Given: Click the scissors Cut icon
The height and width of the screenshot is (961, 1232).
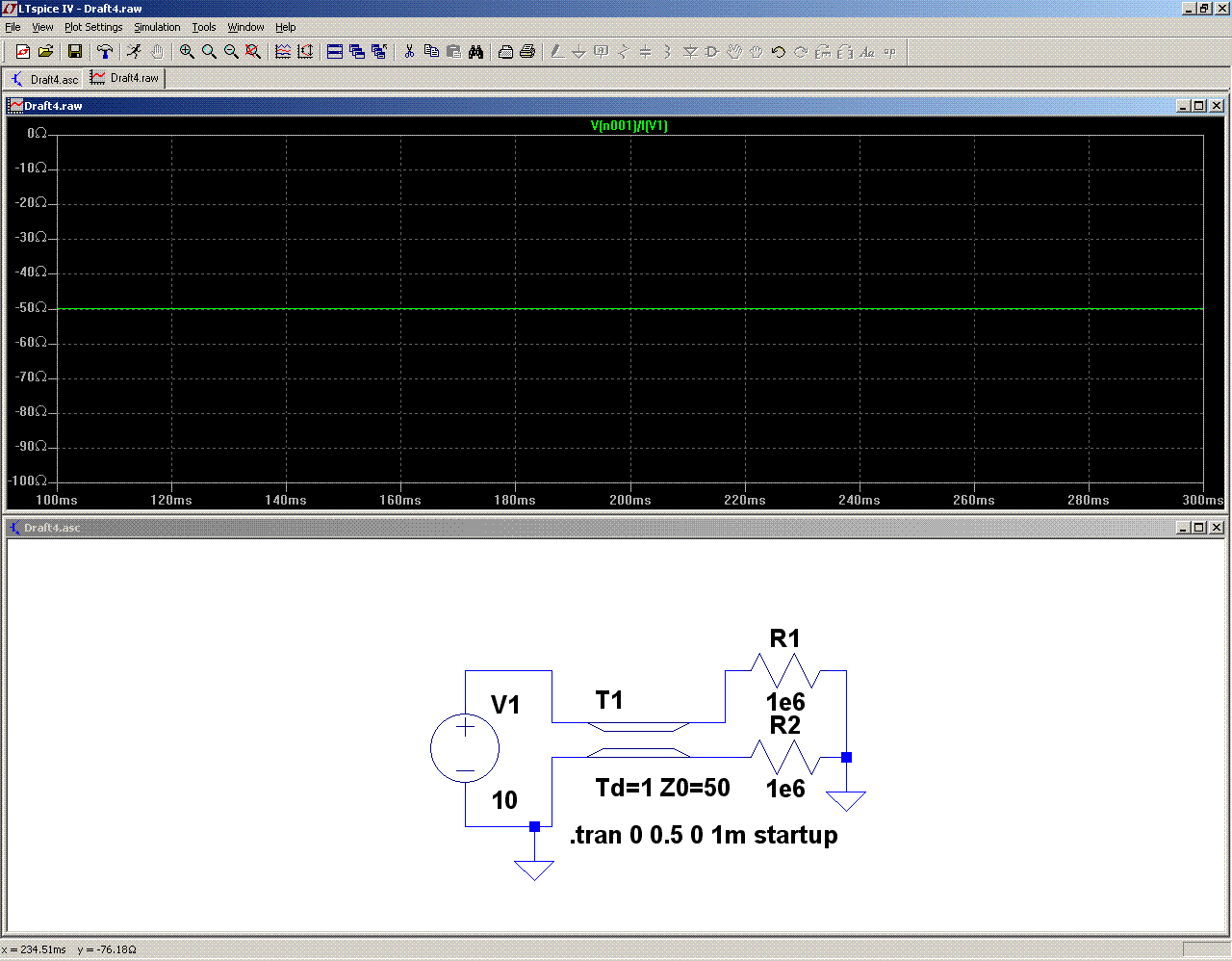Looking at the screenshot, I should 409,52.
